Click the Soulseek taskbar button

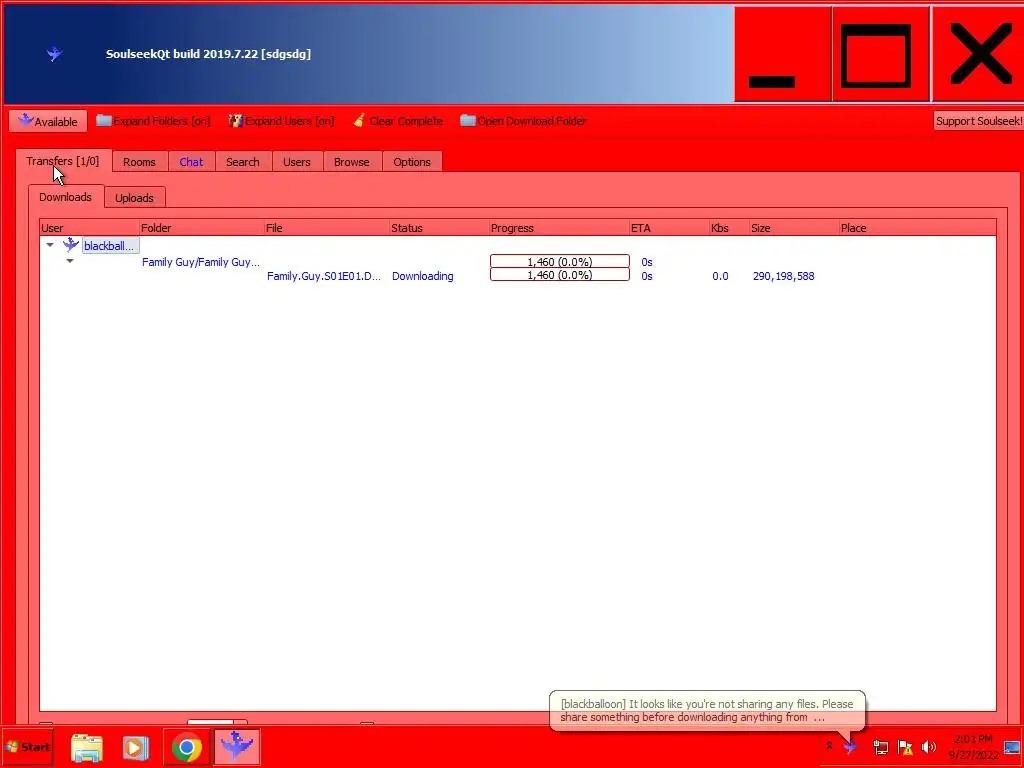(x=236, y=746)
